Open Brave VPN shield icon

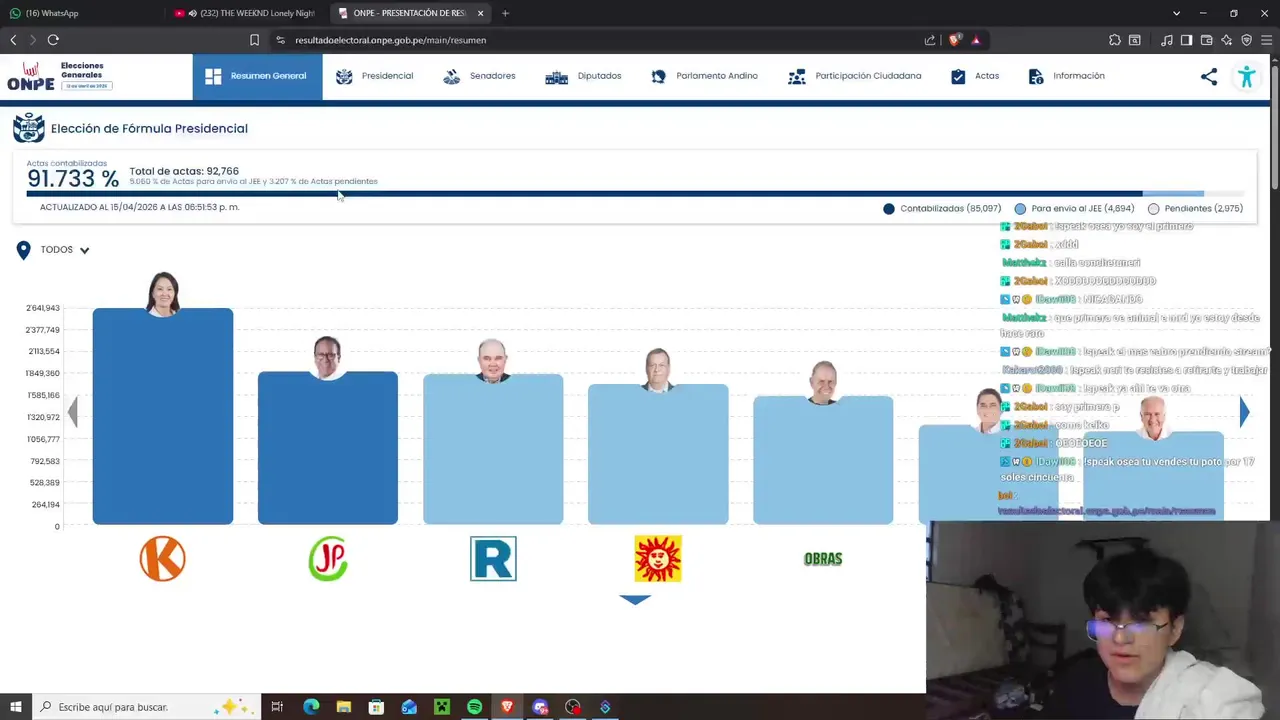(x=1246, y=40)
